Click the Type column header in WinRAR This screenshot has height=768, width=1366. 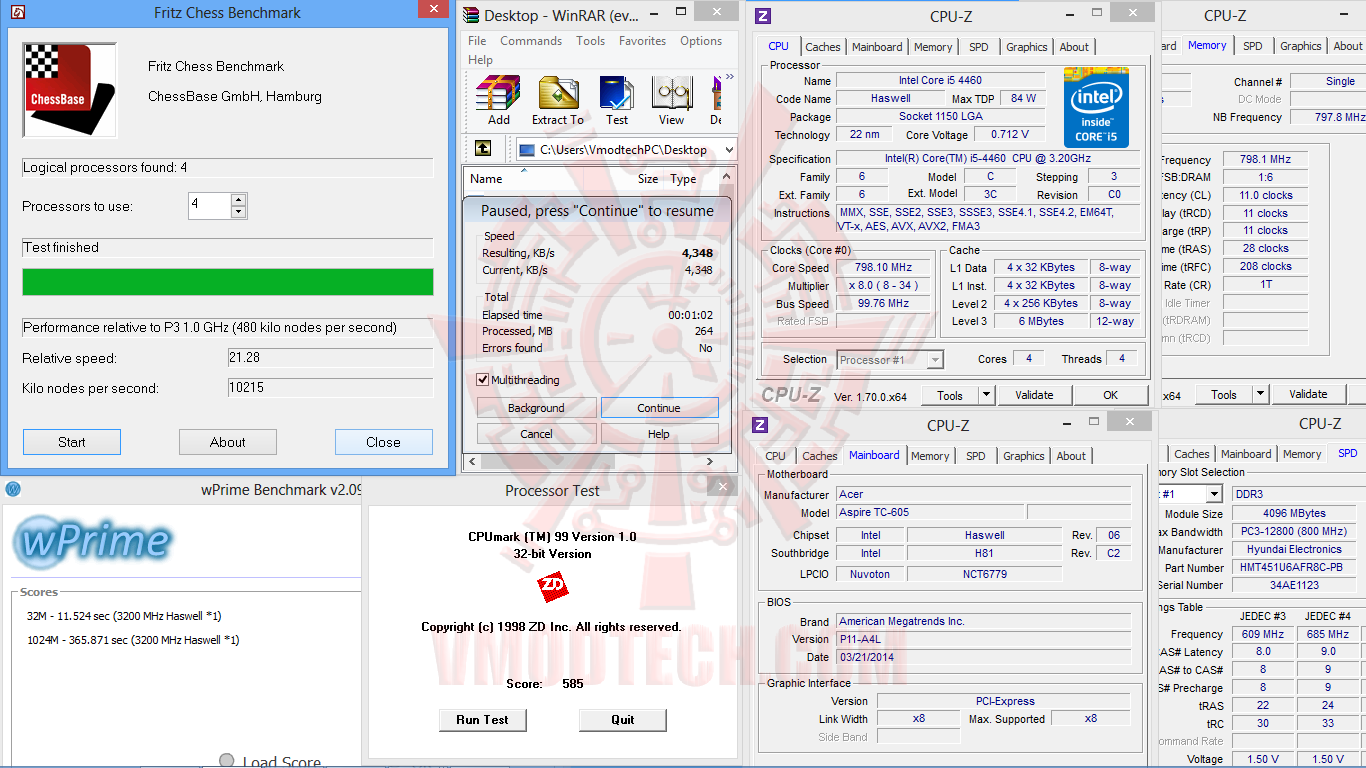point(684,179)
